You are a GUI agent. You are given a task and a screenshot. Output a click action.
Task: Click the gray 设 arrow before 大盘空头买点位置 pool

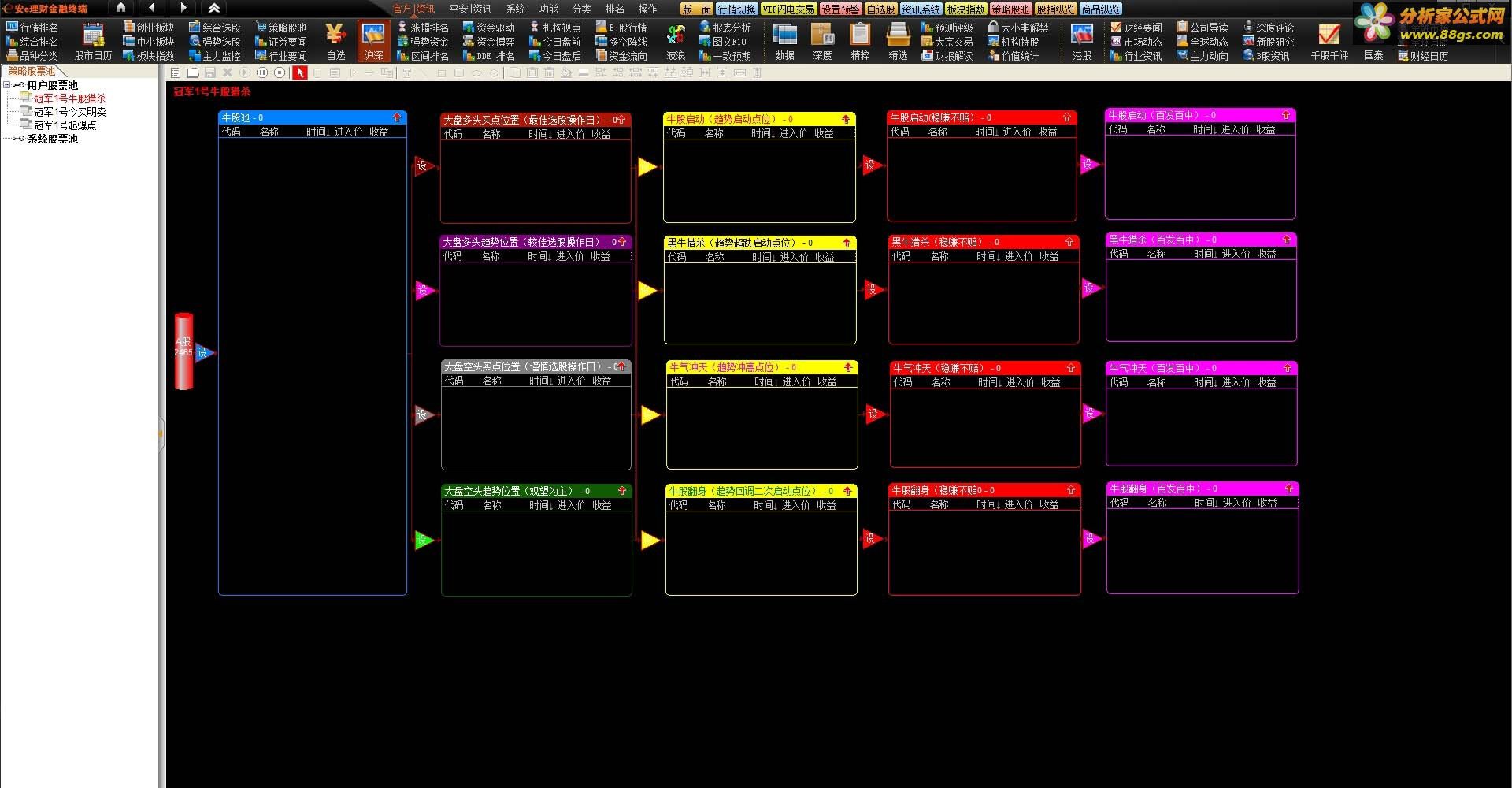[424, 414]
